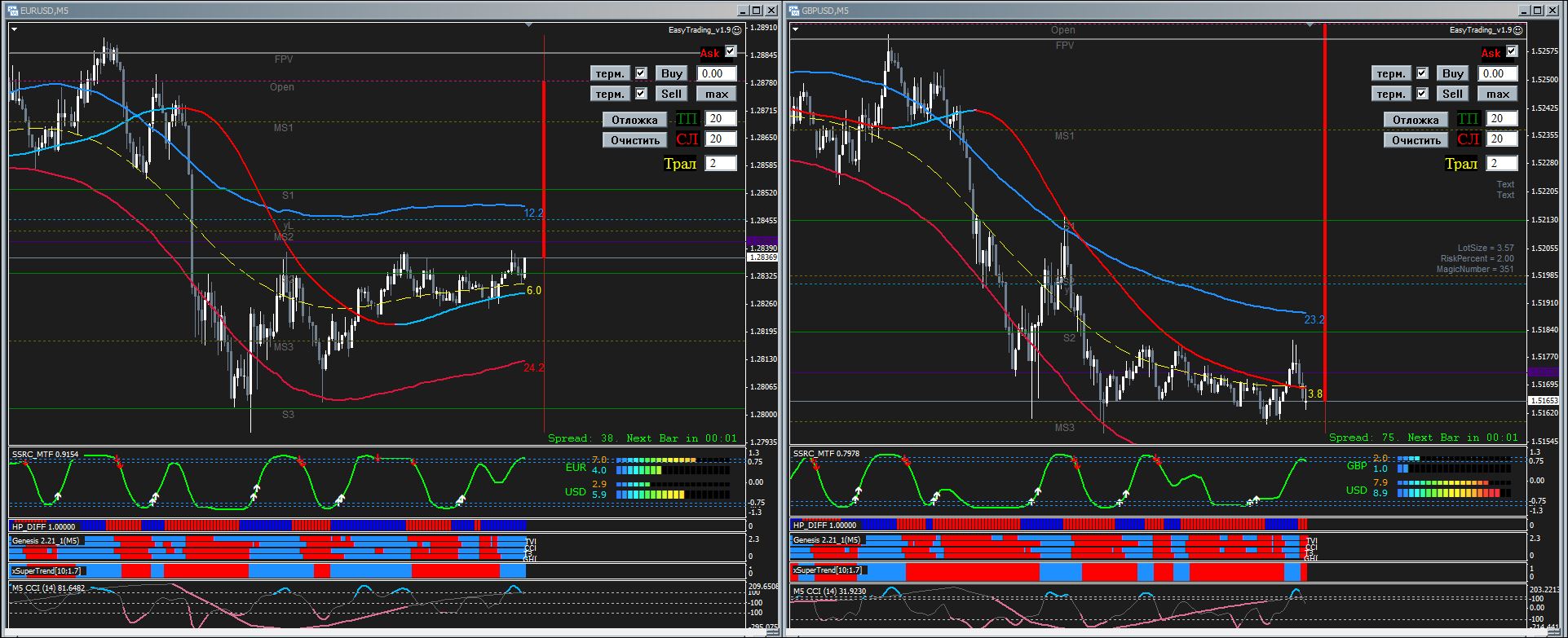
Task: Toggle the Ask checkbox on GBPUSD chart
Action: 1511,51
